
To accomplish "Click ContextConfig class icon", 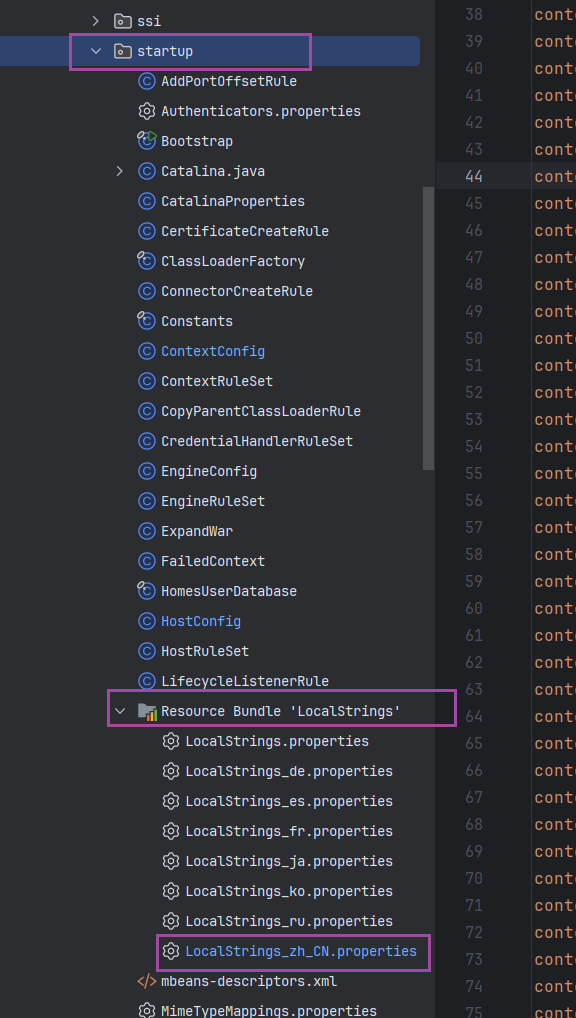I will (147, 351).
